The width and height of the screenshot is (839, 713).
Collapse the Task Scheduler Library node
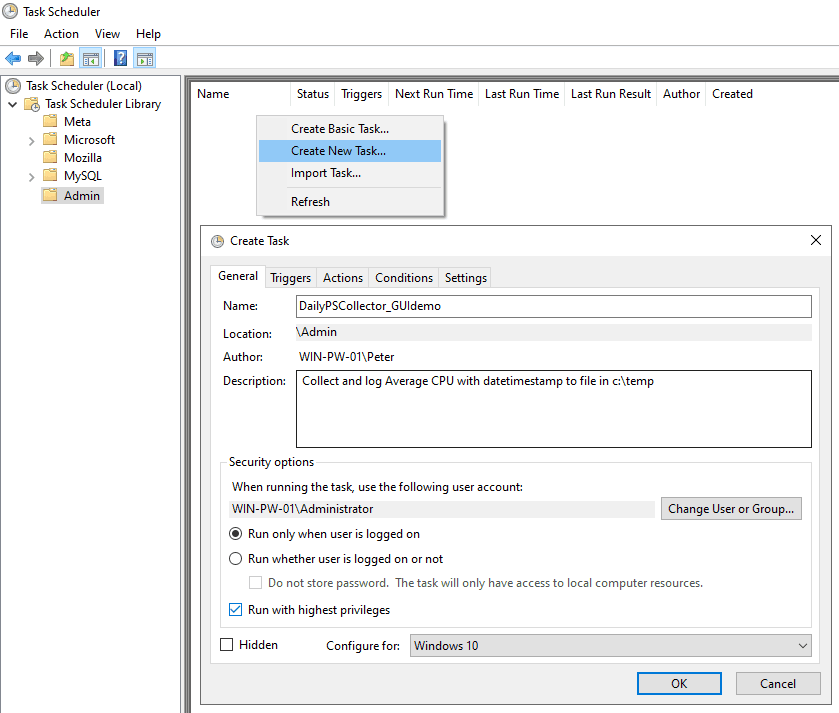(x=13, y=103)
